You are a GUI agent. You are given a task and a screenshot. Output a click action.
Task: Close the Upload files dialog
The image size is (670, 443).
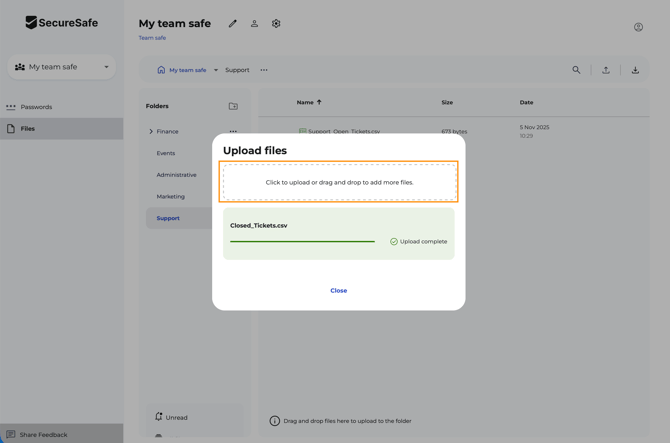coord(338,291)
